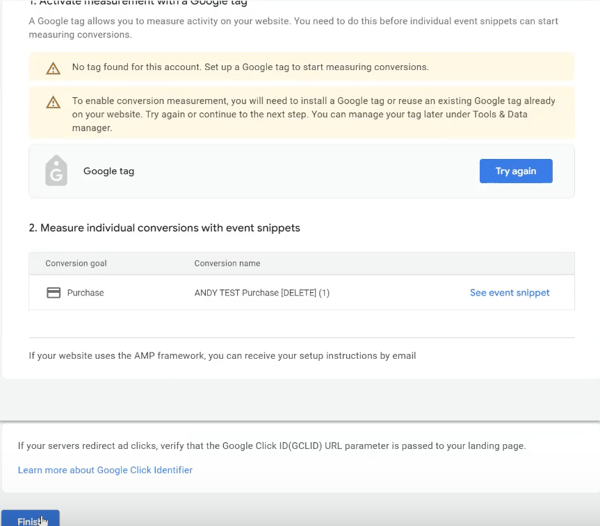Image resolution: width=600 pixels, height=526 pixels.
Task: Click the Finish button
Action: (30, 520)
